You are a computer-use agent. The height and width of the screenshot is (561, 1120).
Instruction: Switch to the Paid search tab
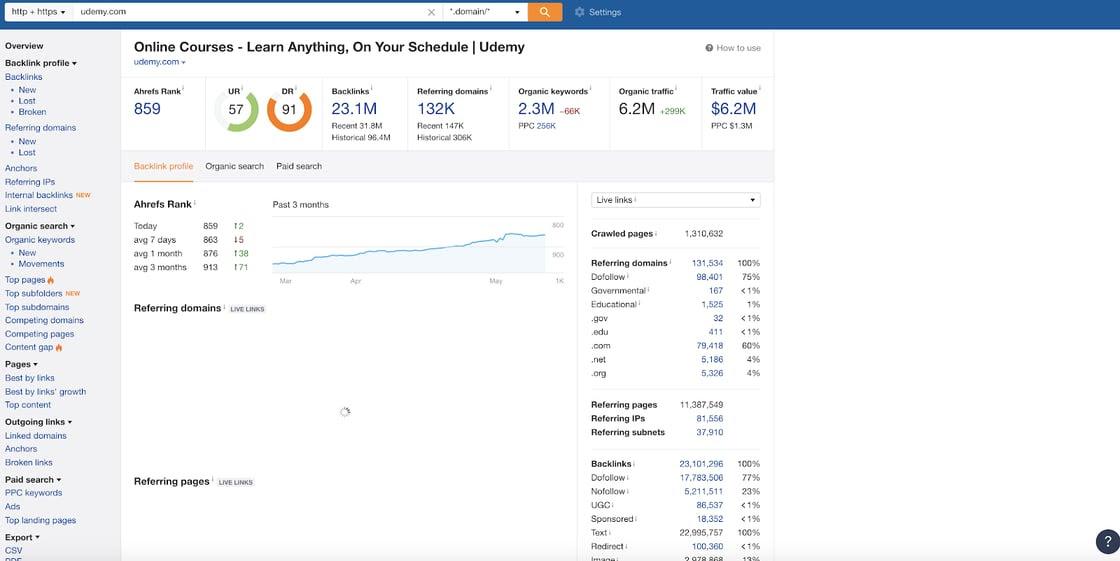point(299,166)
